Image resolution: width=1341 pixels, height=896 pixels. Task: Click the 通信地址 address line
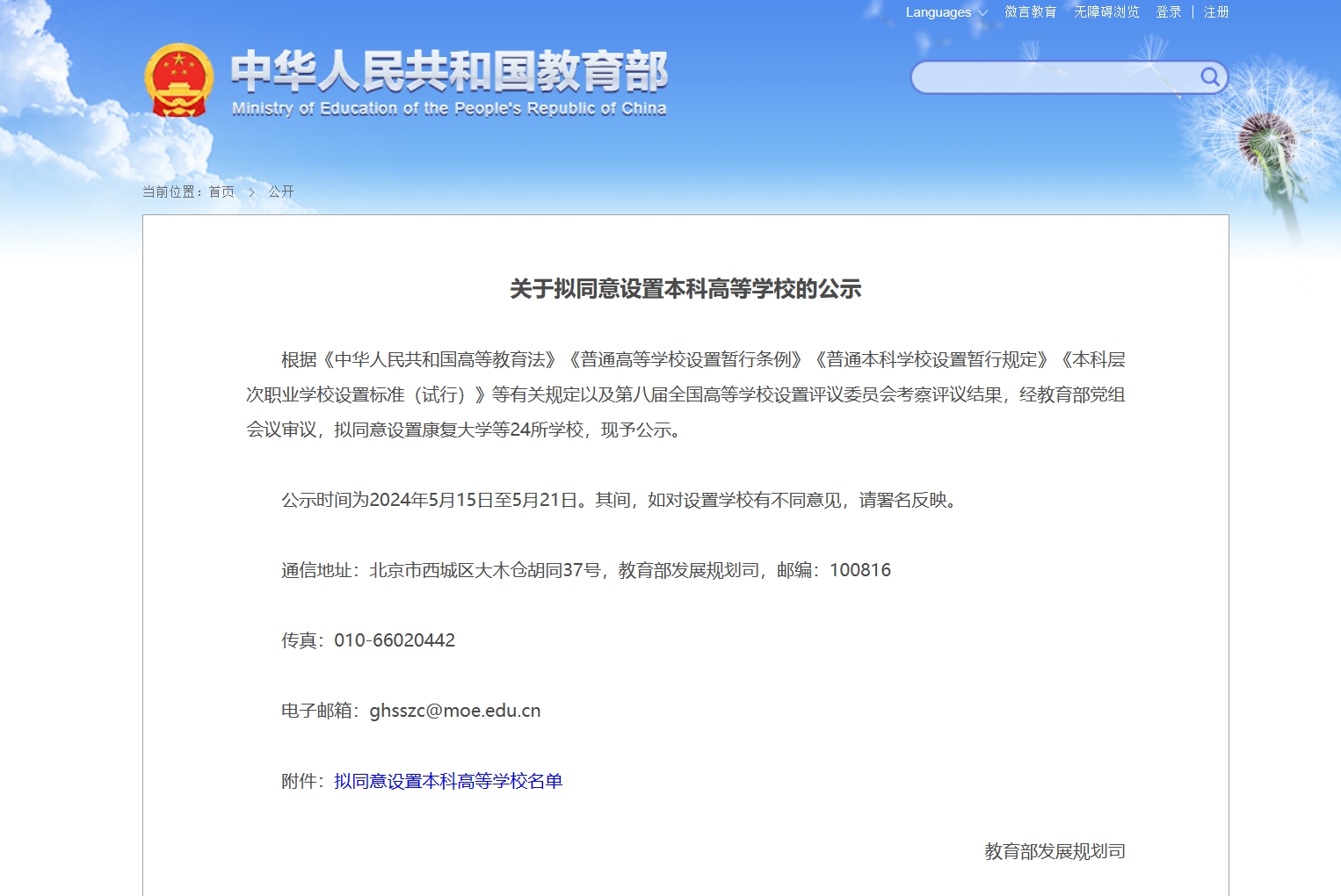[x=586, y=570]
